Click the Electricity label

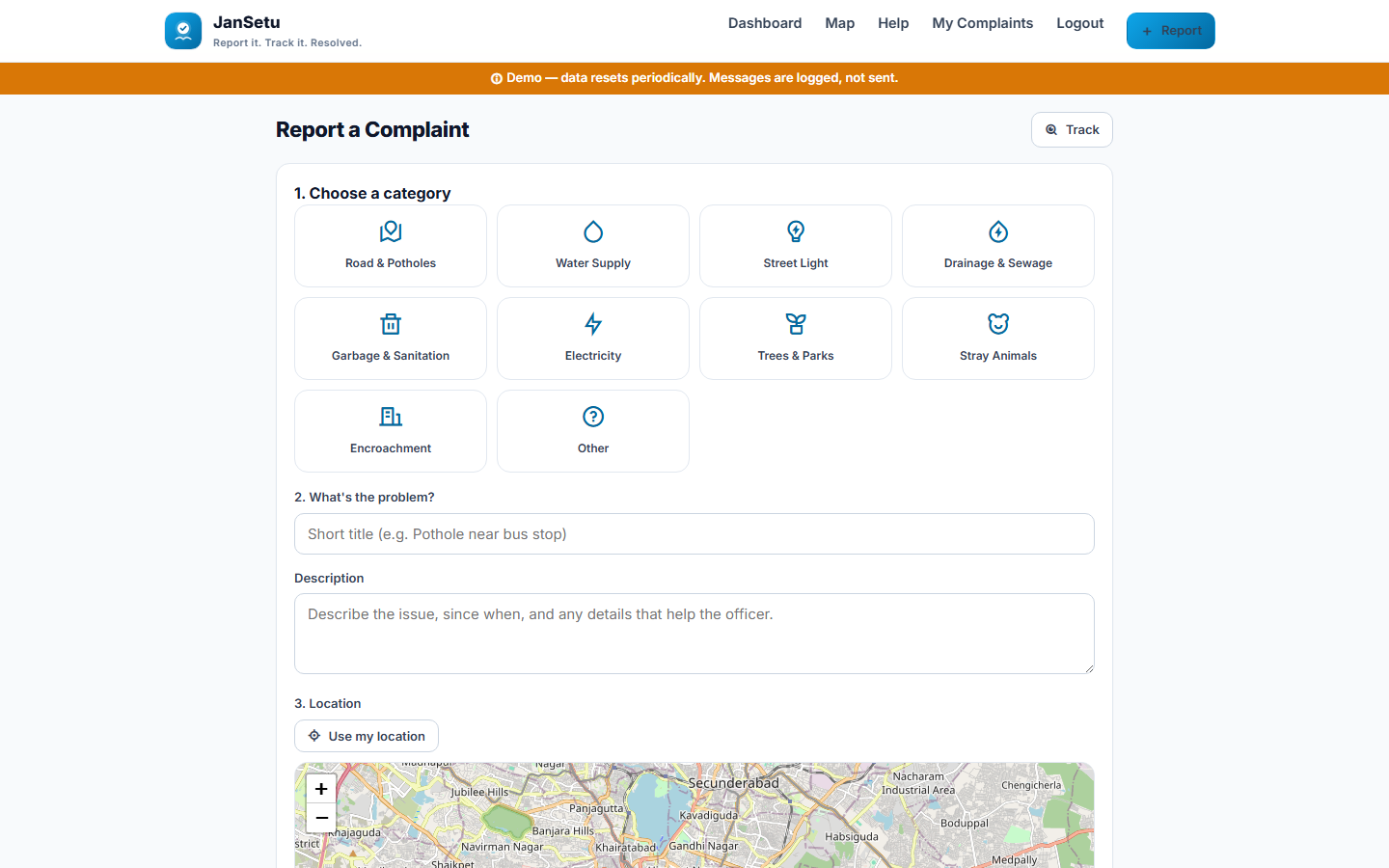tap(593, 356)
